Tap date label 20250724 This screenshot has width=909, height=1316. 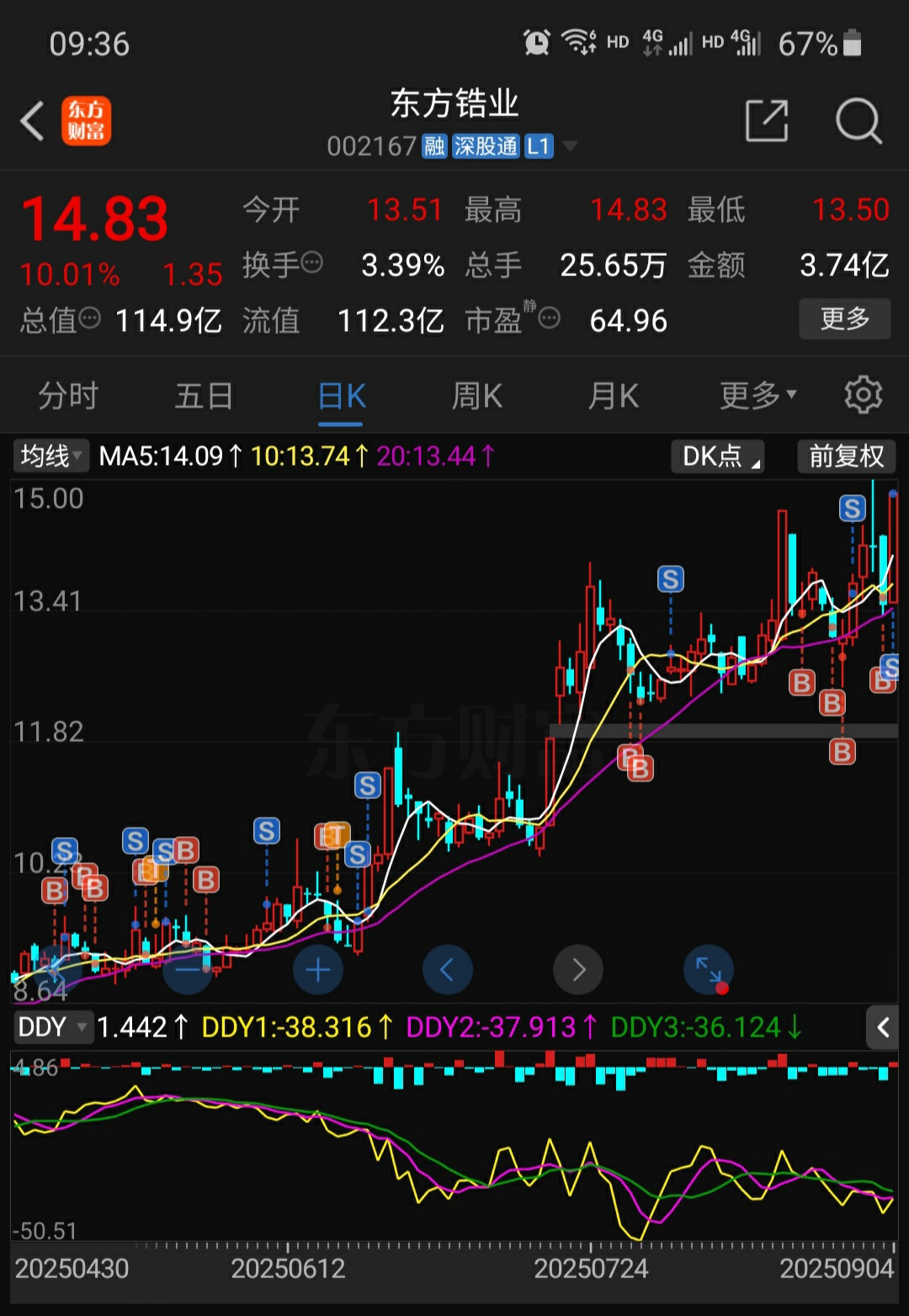point(591,1269)
